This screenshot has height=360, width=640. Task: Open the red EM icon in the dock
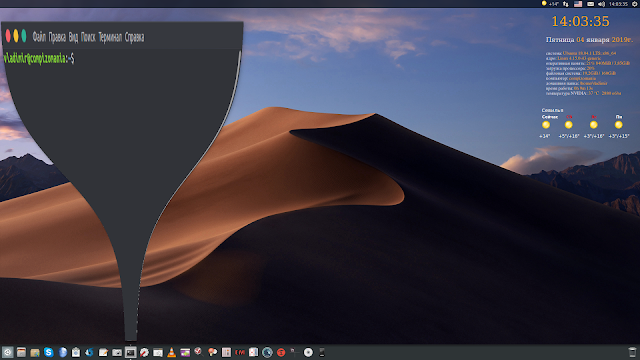(240, 352)
